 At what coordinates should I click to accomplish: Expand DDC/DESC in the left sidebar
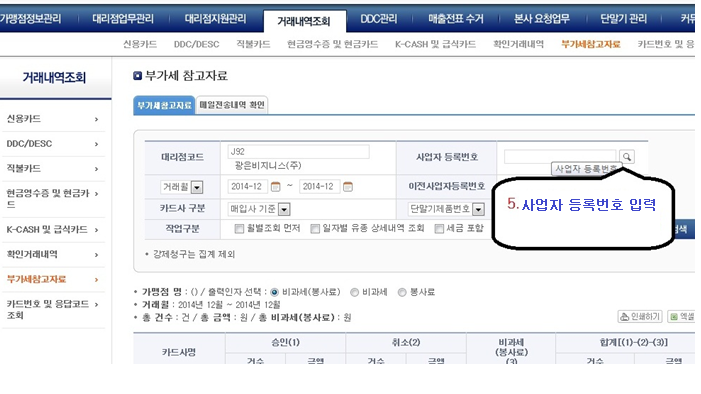(x=53, y=144)
